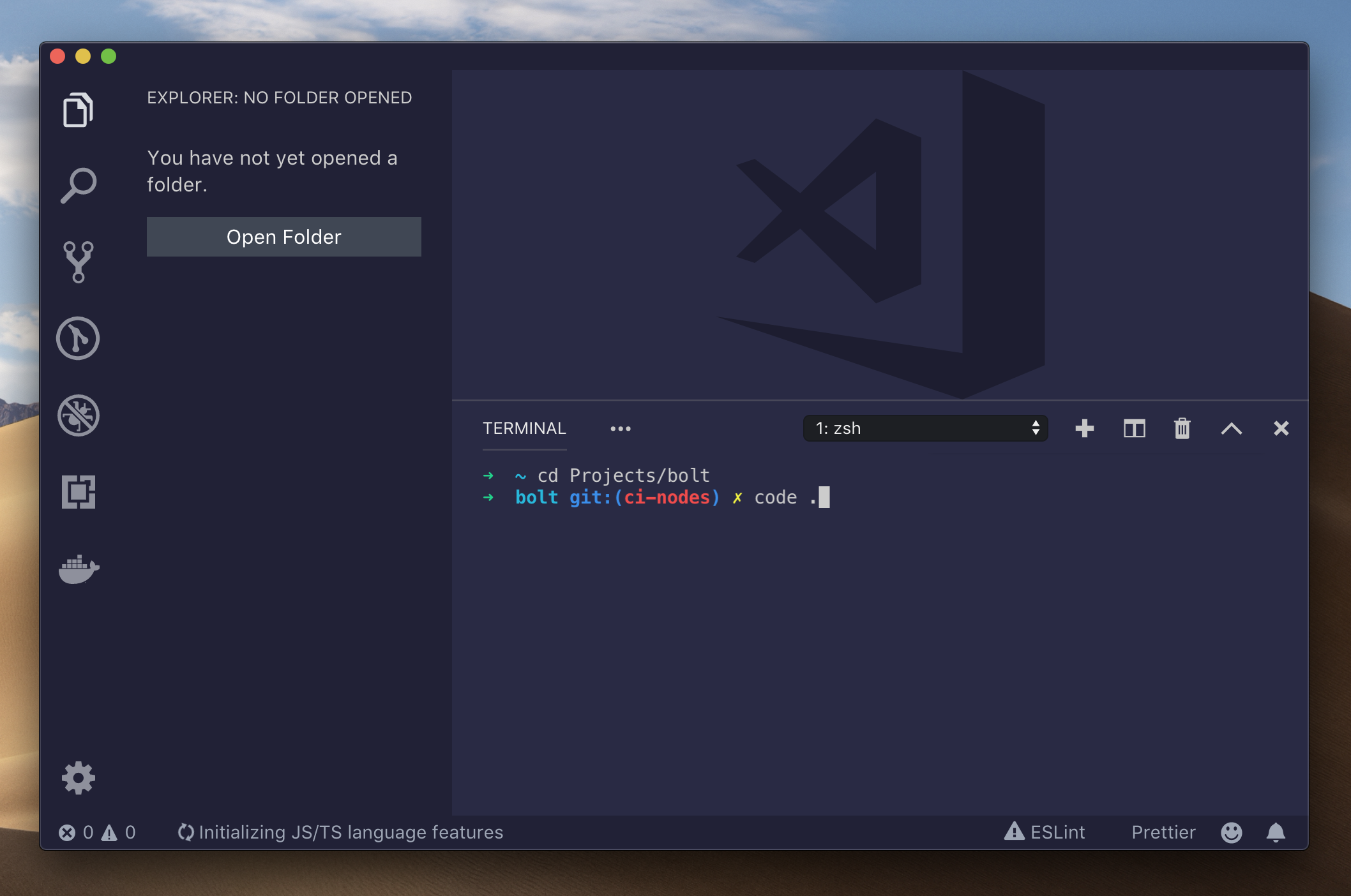Viewport: 1351px width, 896px height.
Task: Open the Docker sidebar view
Action: (79, 570)
